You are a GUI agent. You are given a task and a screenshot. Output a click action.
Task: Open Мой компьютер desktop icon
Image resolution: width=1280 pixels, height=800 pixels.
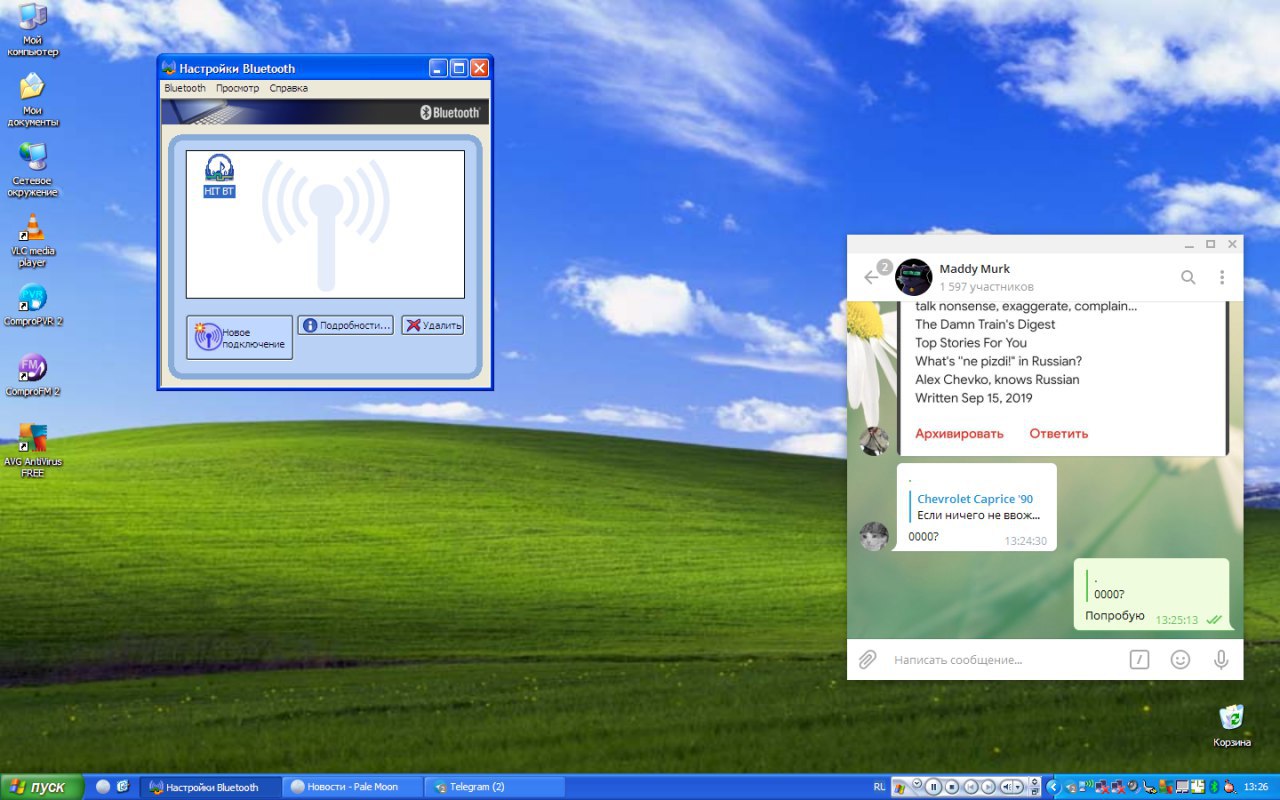click(x=33, y=30)
